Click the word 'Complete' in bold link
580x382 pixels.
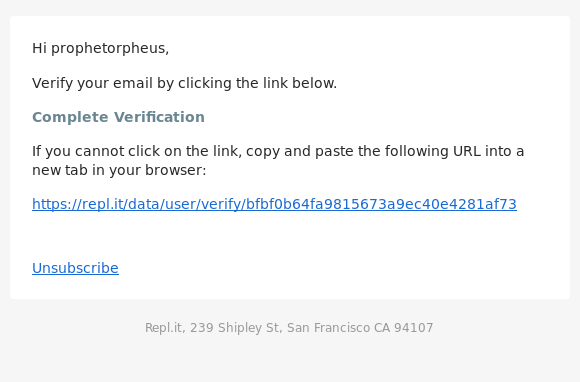70,117
